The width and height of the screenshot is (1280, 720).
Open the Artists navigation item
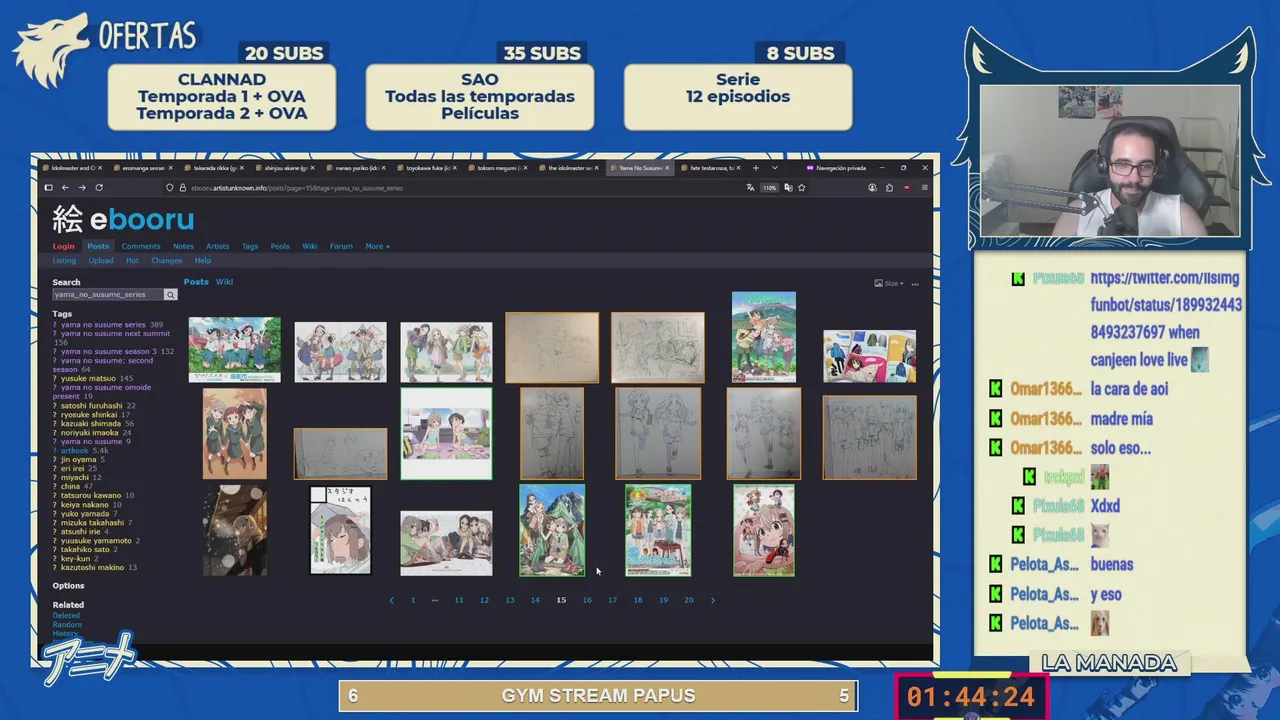click(218, 246)
